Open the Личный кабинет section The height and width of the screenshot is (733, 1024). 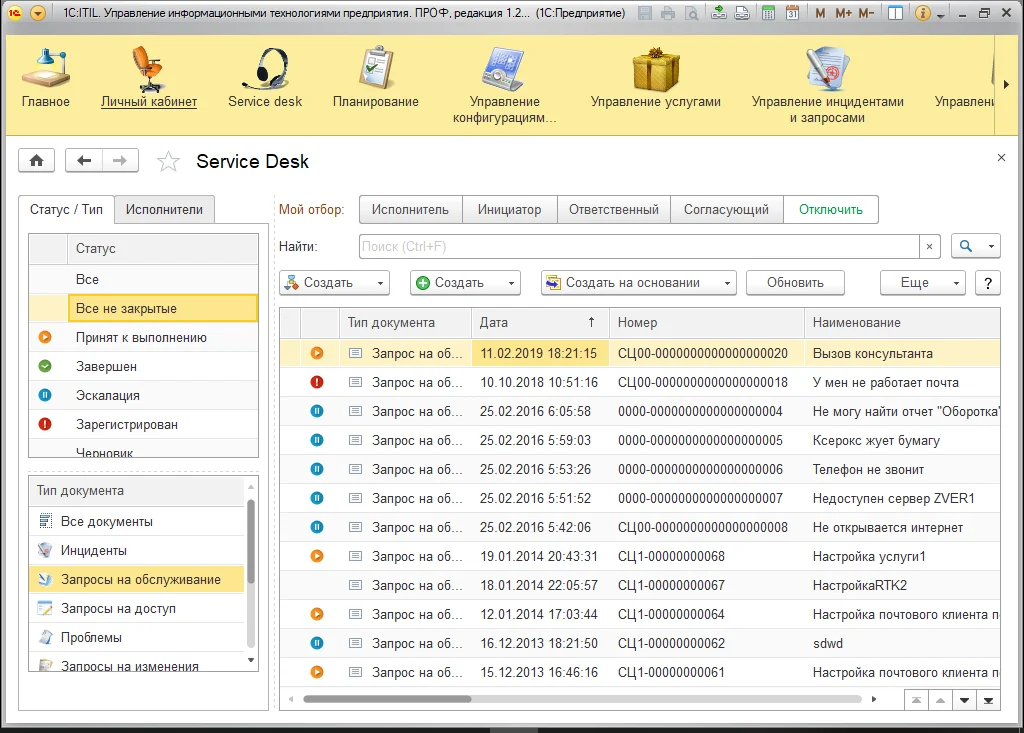[x=149, y=77]
